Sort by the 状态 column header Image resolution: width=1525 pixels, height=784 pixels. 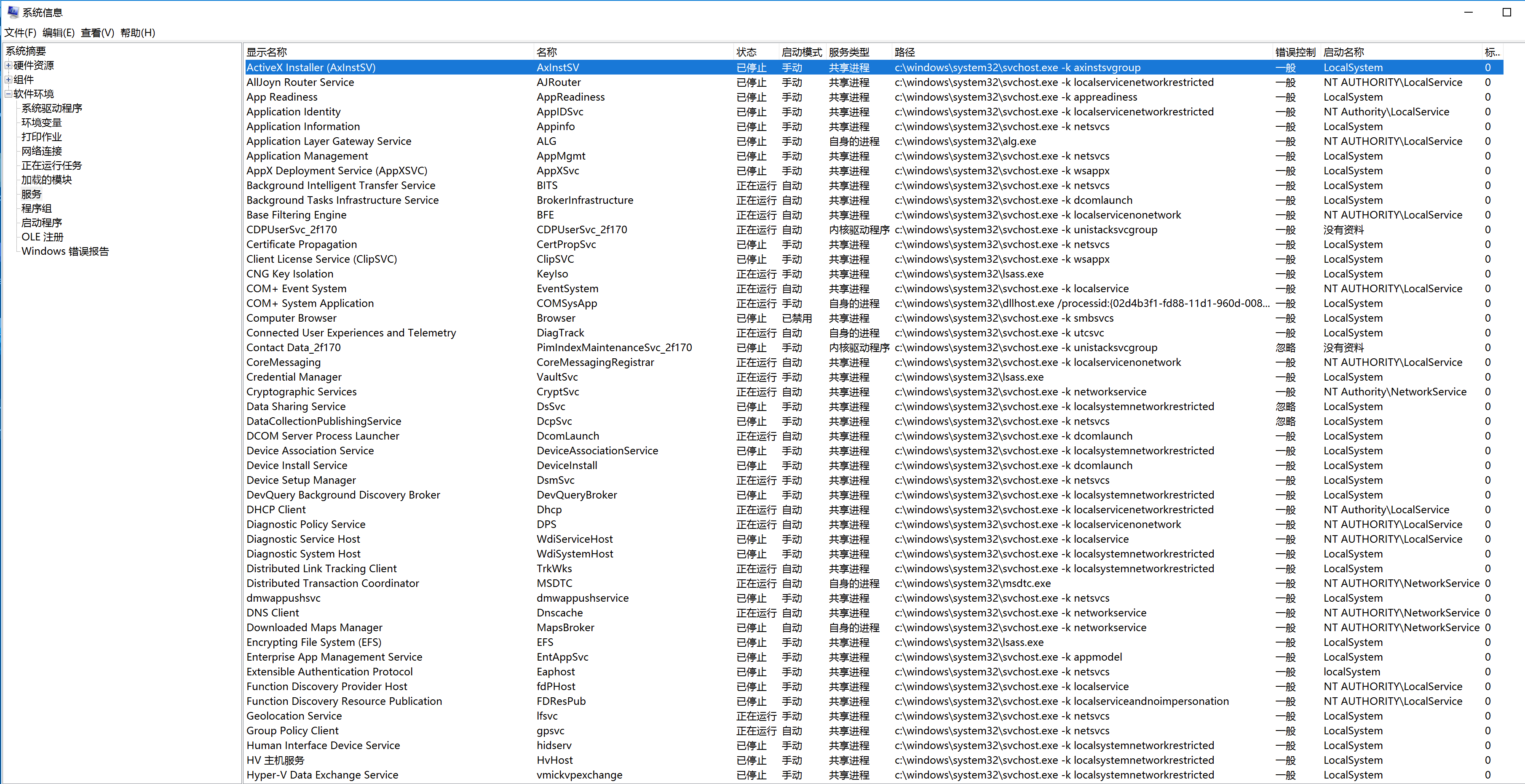(746, 52)
